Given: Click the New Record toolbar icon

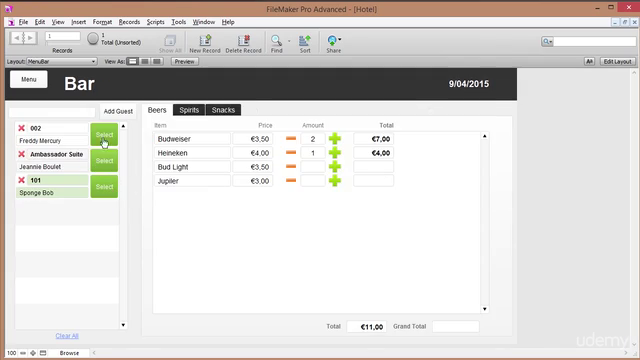Looking at the screenshot, I should tap(205, 40).
